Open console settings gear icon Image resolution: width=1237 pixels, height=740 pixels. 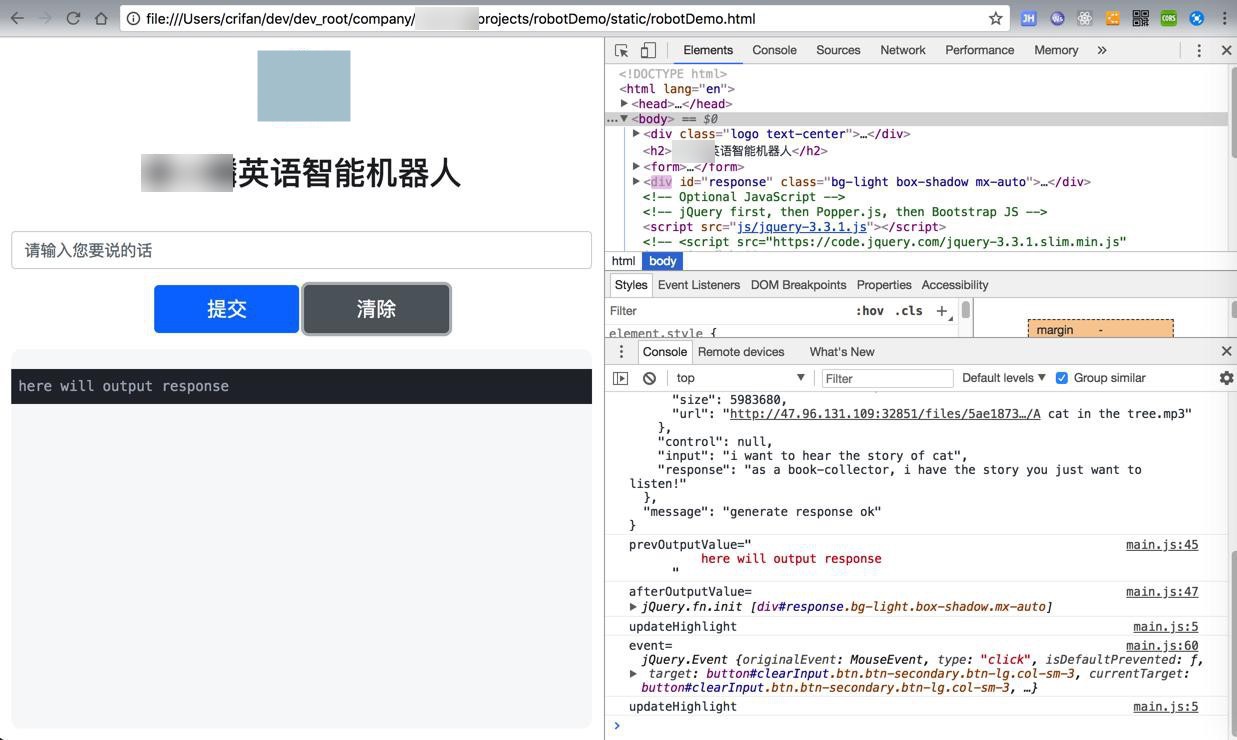point(1226,378)
